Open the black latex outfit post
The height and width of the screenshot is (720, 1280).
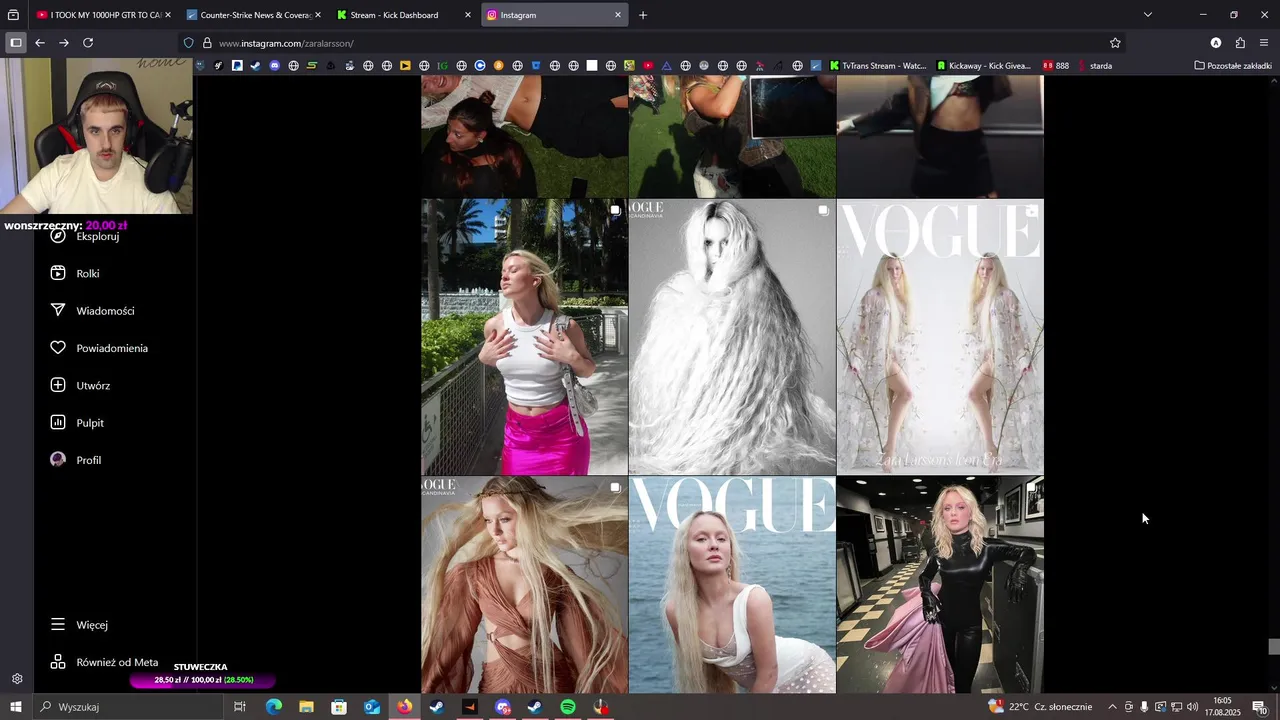(940, 585)
